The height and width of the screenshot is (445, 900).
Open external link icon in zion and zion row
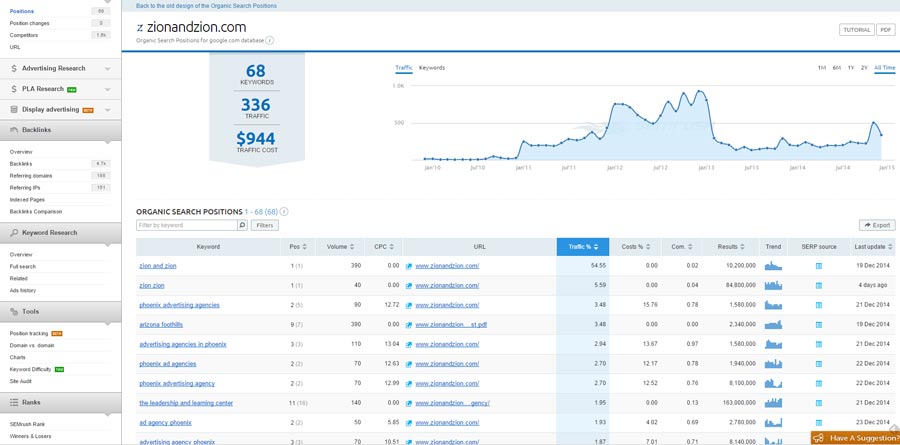[409, 266]
